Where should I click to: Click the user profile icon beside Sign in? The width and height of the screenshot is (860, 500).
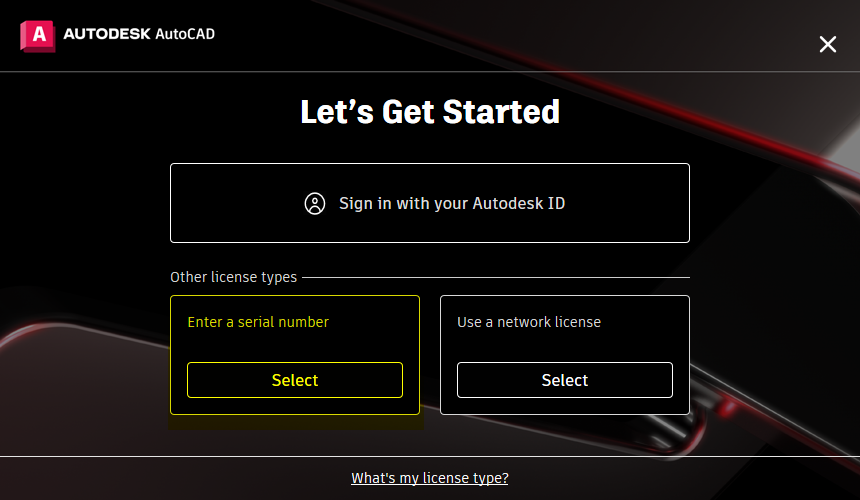(x=315, y=203)
